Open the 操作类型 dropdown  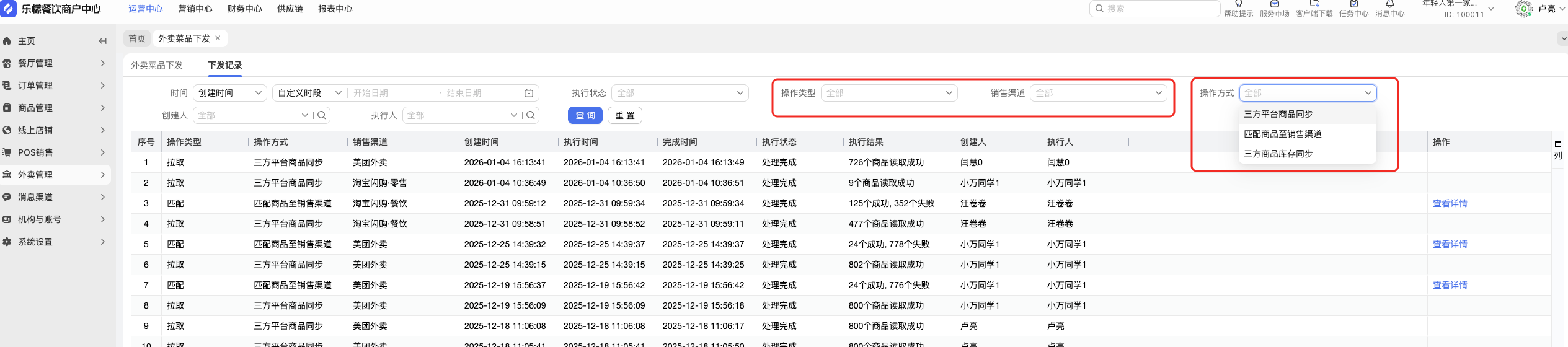click(889, 93)
